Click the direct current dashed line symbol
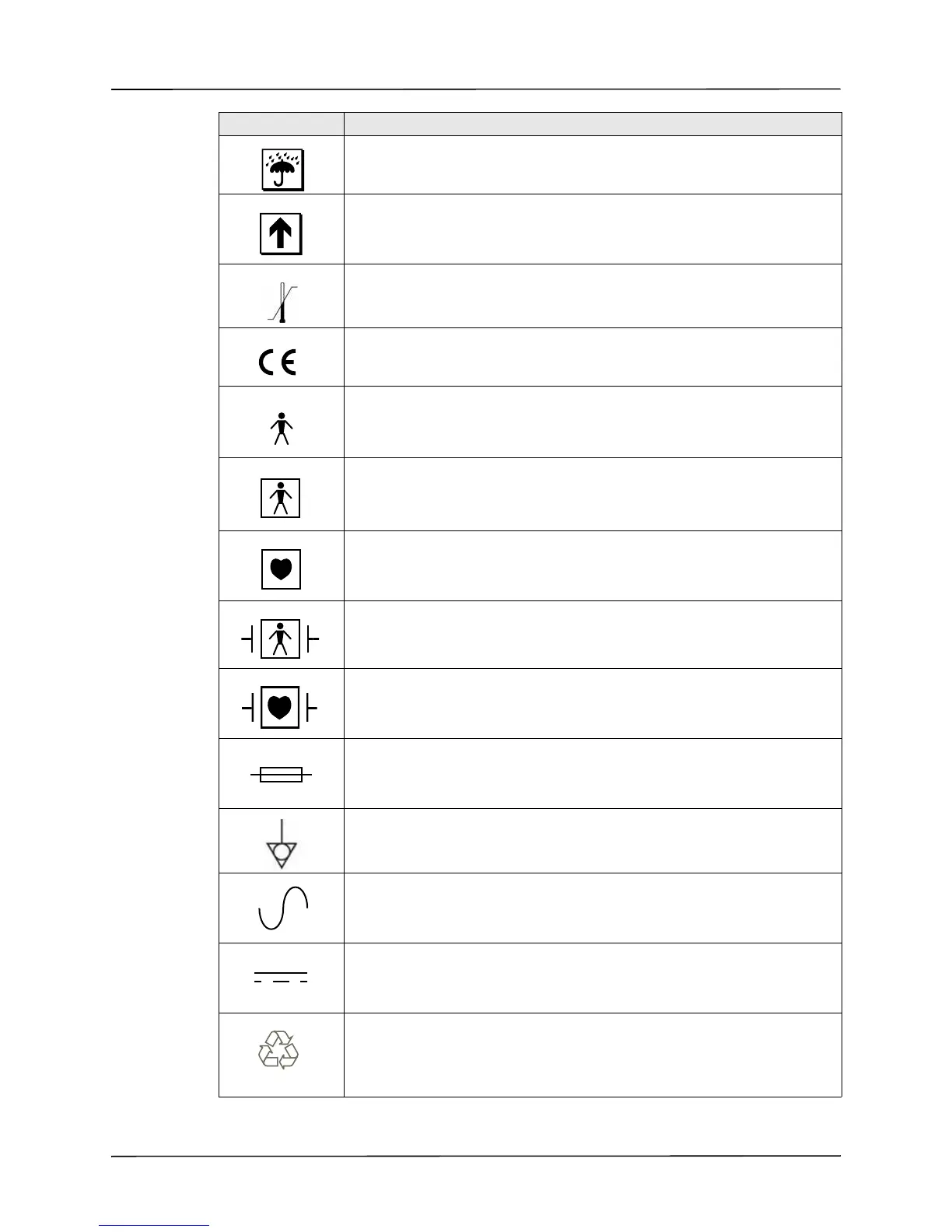The height and width of the screenshot is (1232, 952). pos(281,977)
